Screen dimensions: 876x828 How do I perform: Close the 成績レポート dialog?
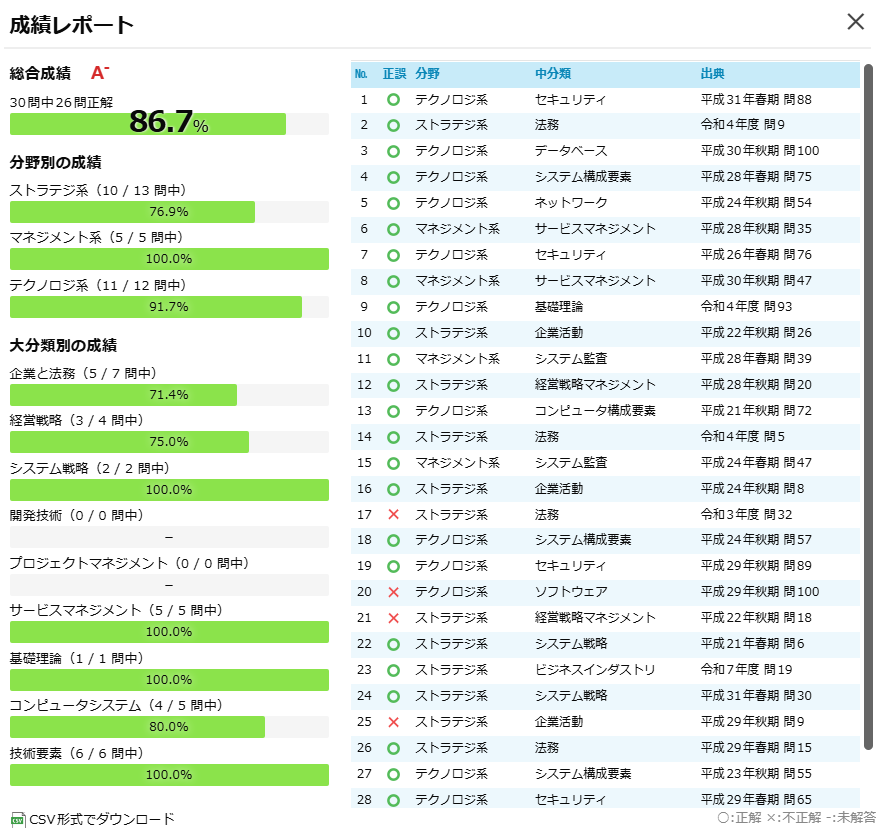click(x=856, y=23)
